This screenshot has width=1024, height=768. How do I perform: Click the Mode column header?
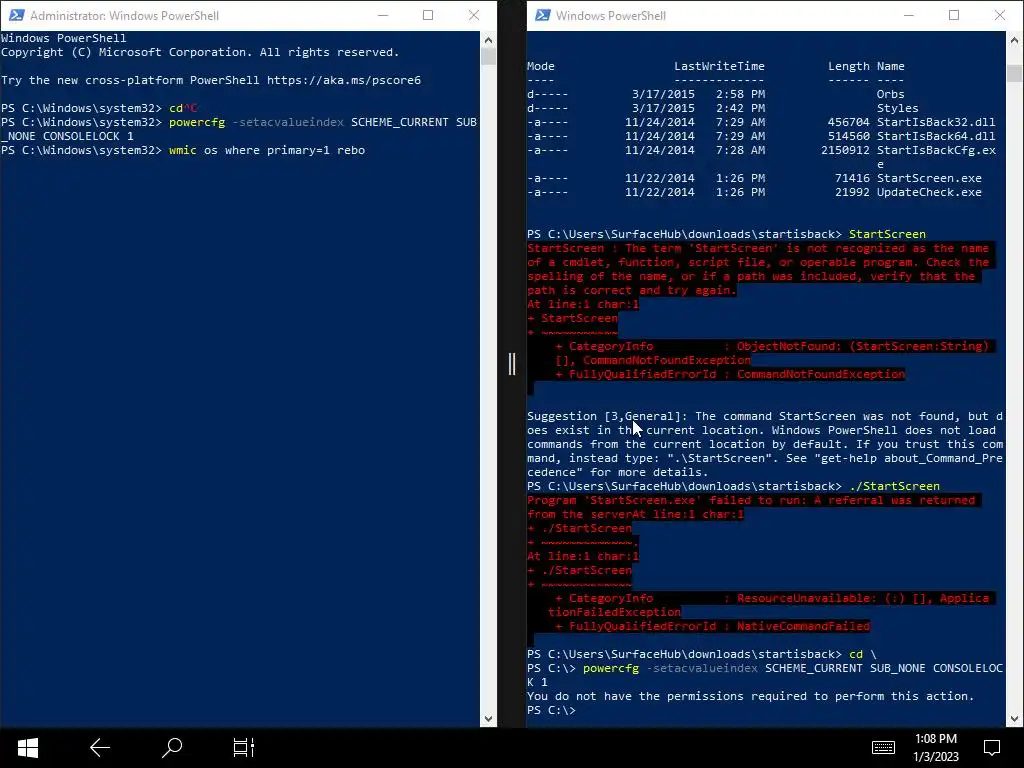(x=541, y=66)
